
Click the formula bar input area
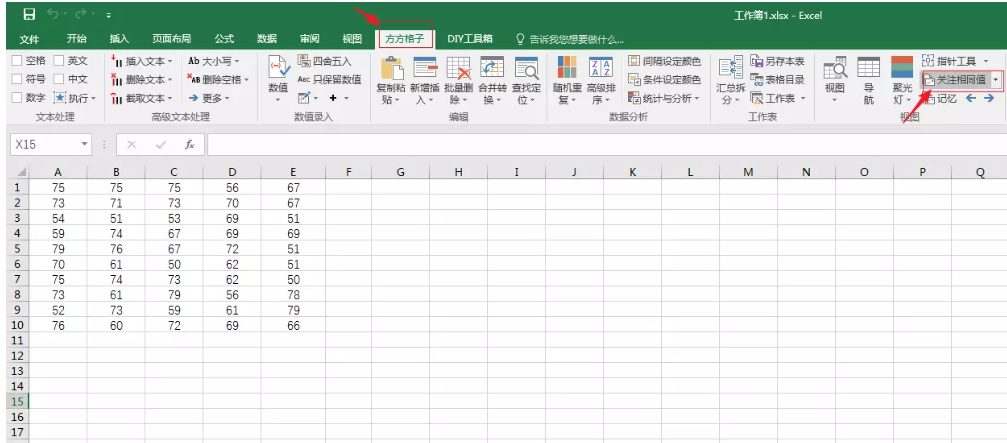coord(606,144)
